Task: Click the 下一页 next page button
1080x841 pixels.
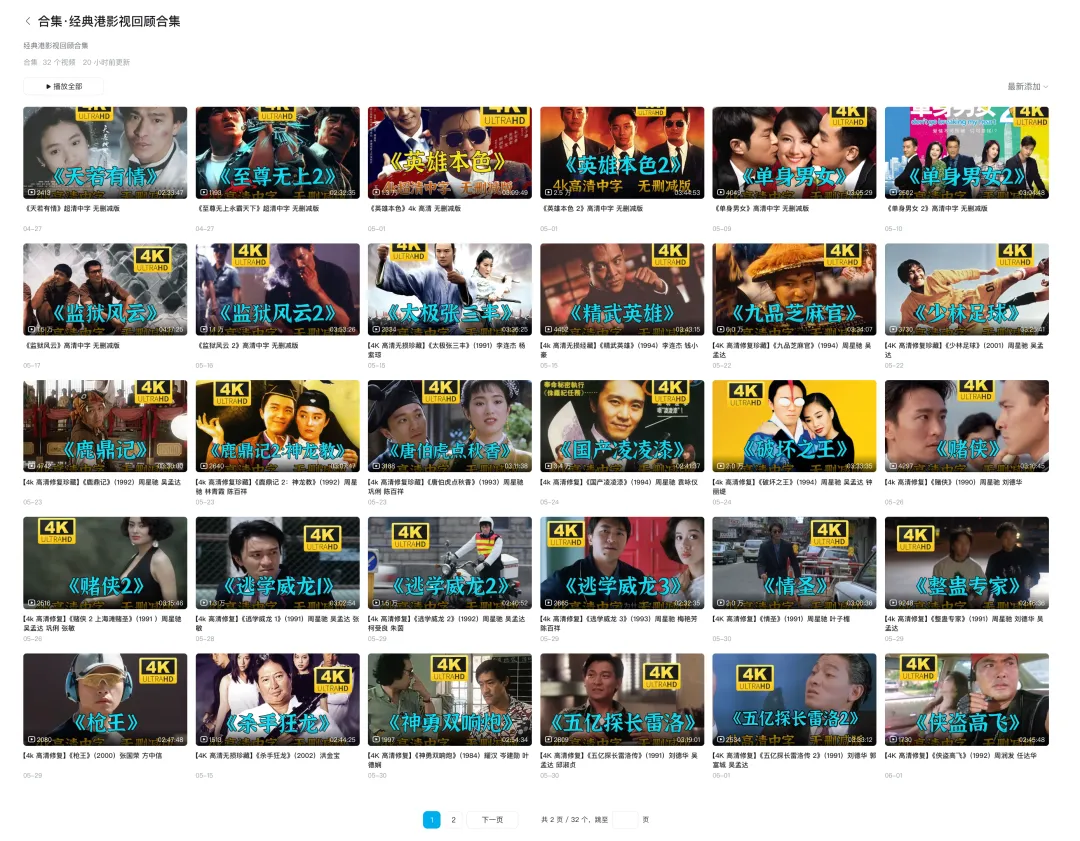Action: 492,820
